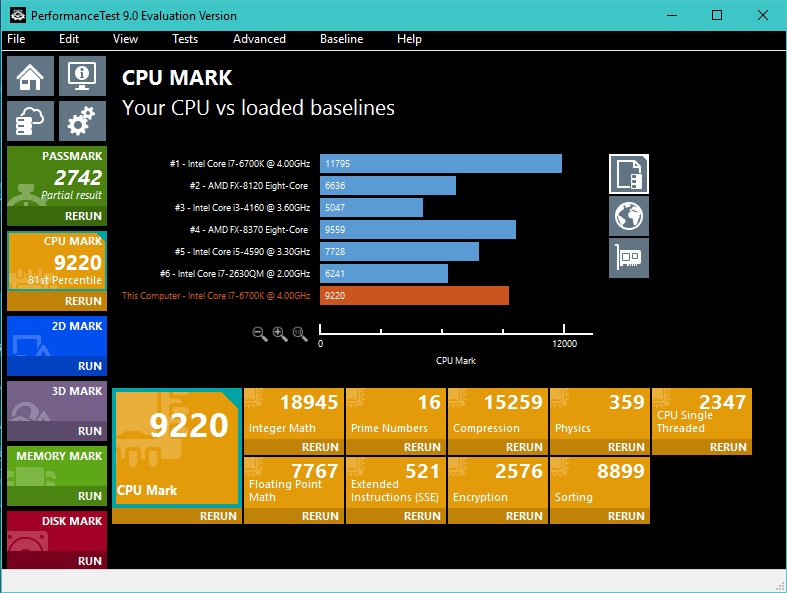The image size is (787, 593).
Task: Select the Prime Numbers 16 tile
Action: (396, 414)
